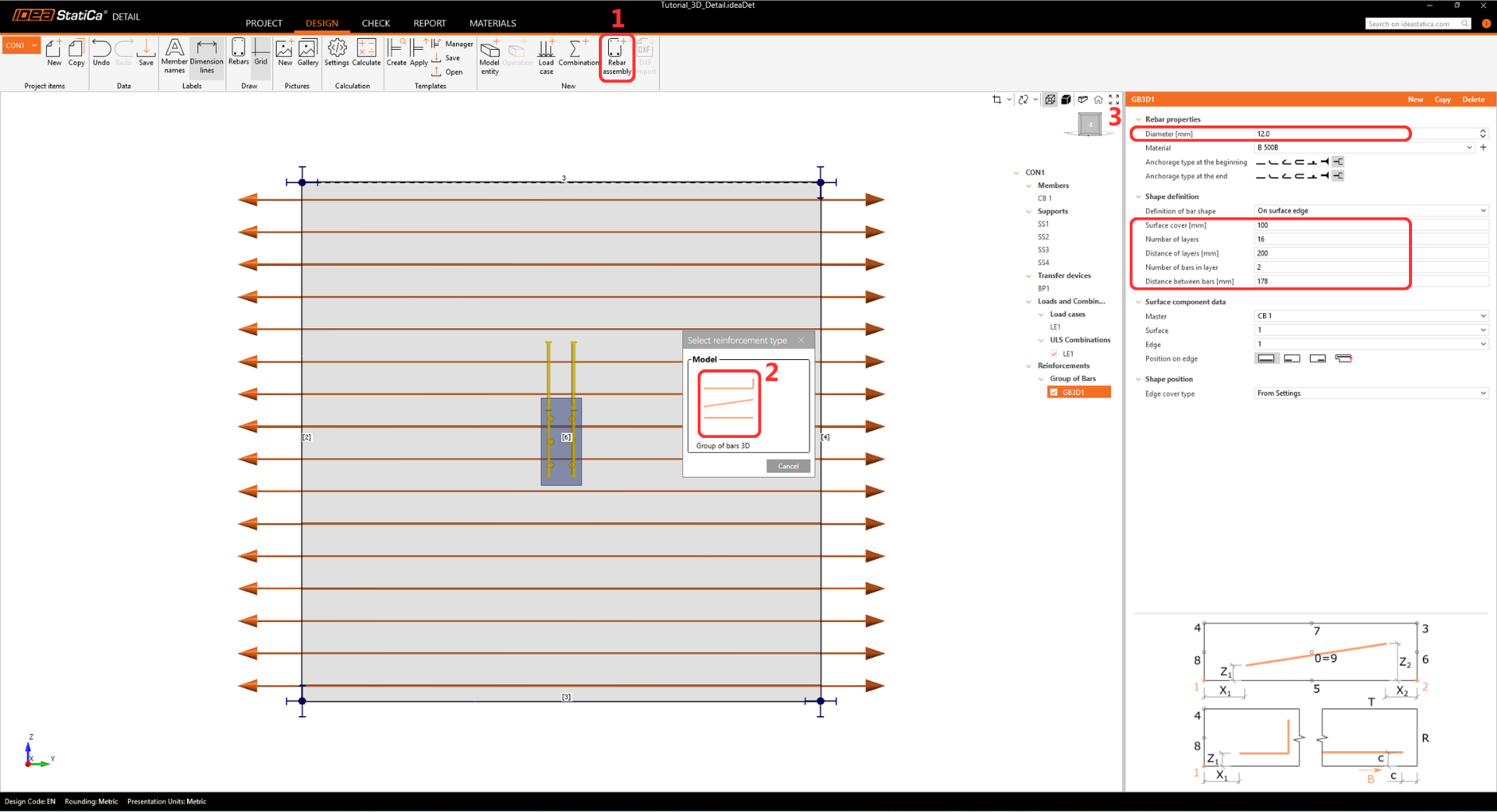Click the Model entity icon
This screenshot has height=812, width=1497.
pyautogui.click(x=490, y=56)
